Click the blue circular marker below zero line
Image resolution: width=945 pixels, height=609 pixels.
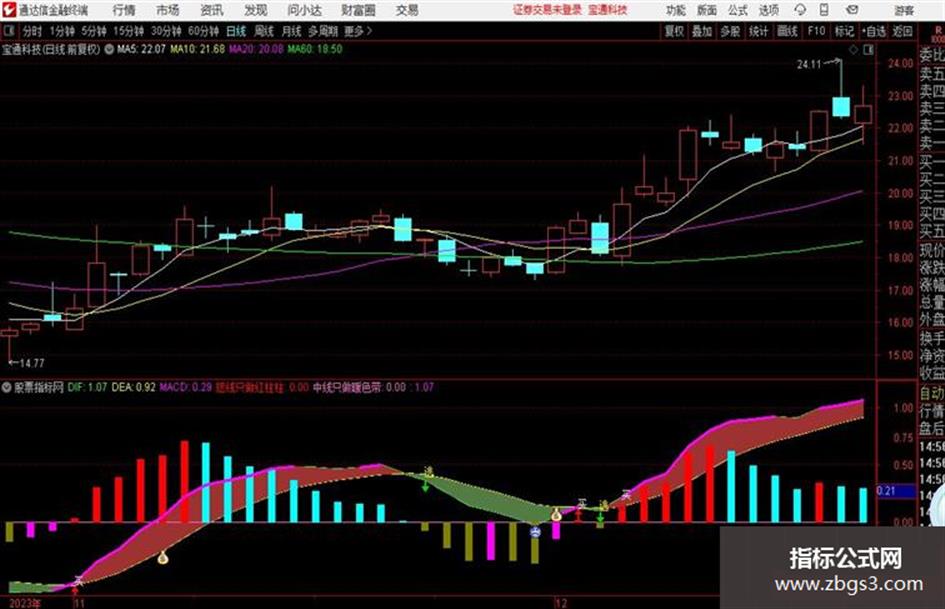coord(535,532)
